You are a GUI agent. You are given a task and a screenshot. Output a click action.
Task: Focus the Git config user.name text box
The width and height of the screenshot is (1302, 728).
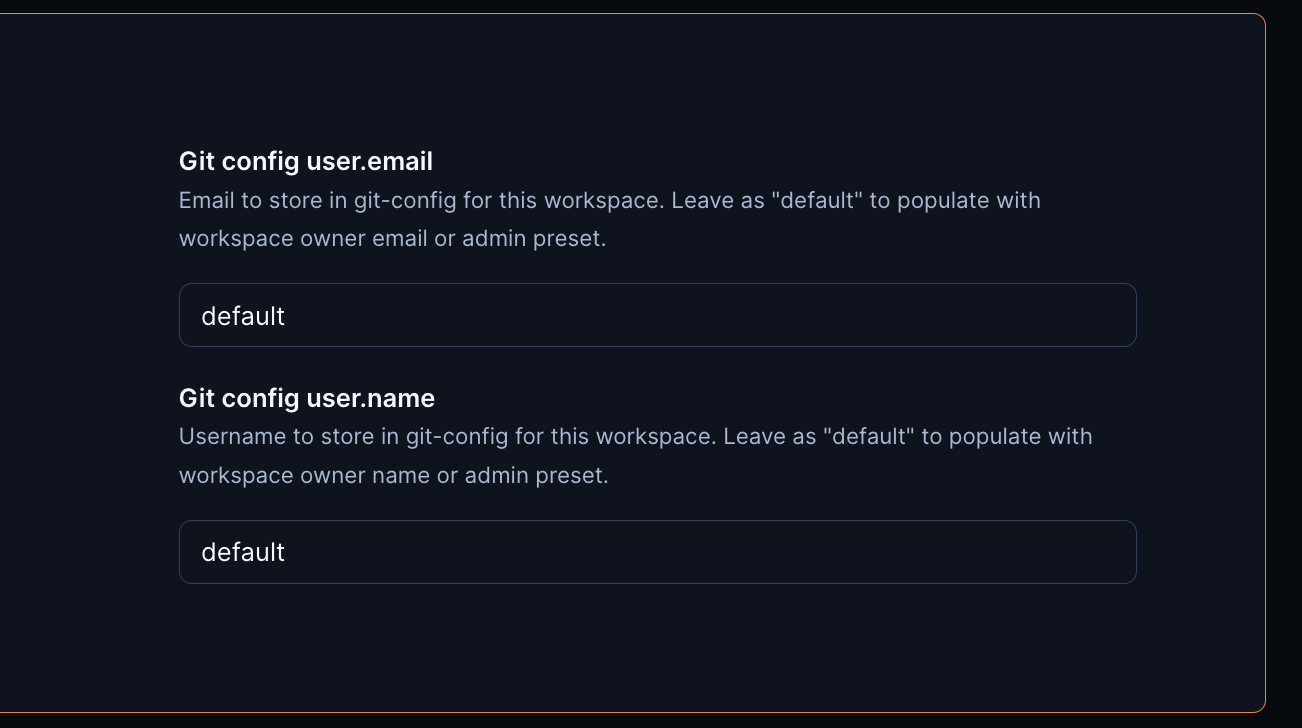coord(657,552)
